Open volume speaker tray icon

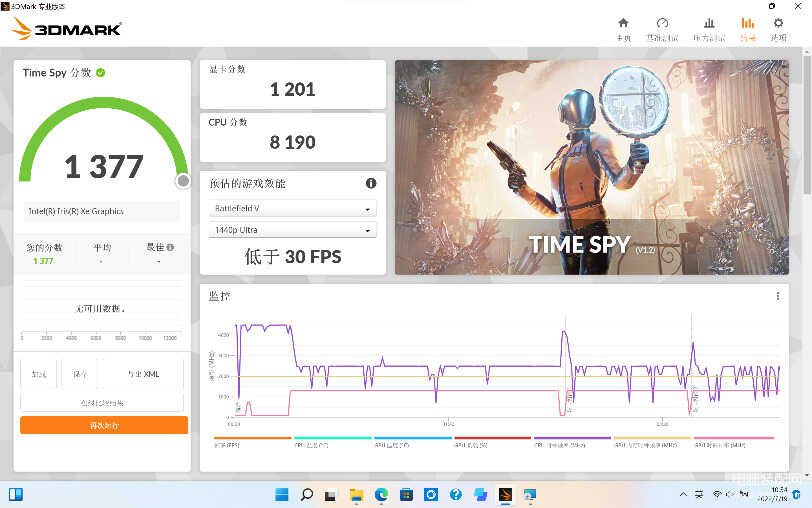click(x=730, y=495)
